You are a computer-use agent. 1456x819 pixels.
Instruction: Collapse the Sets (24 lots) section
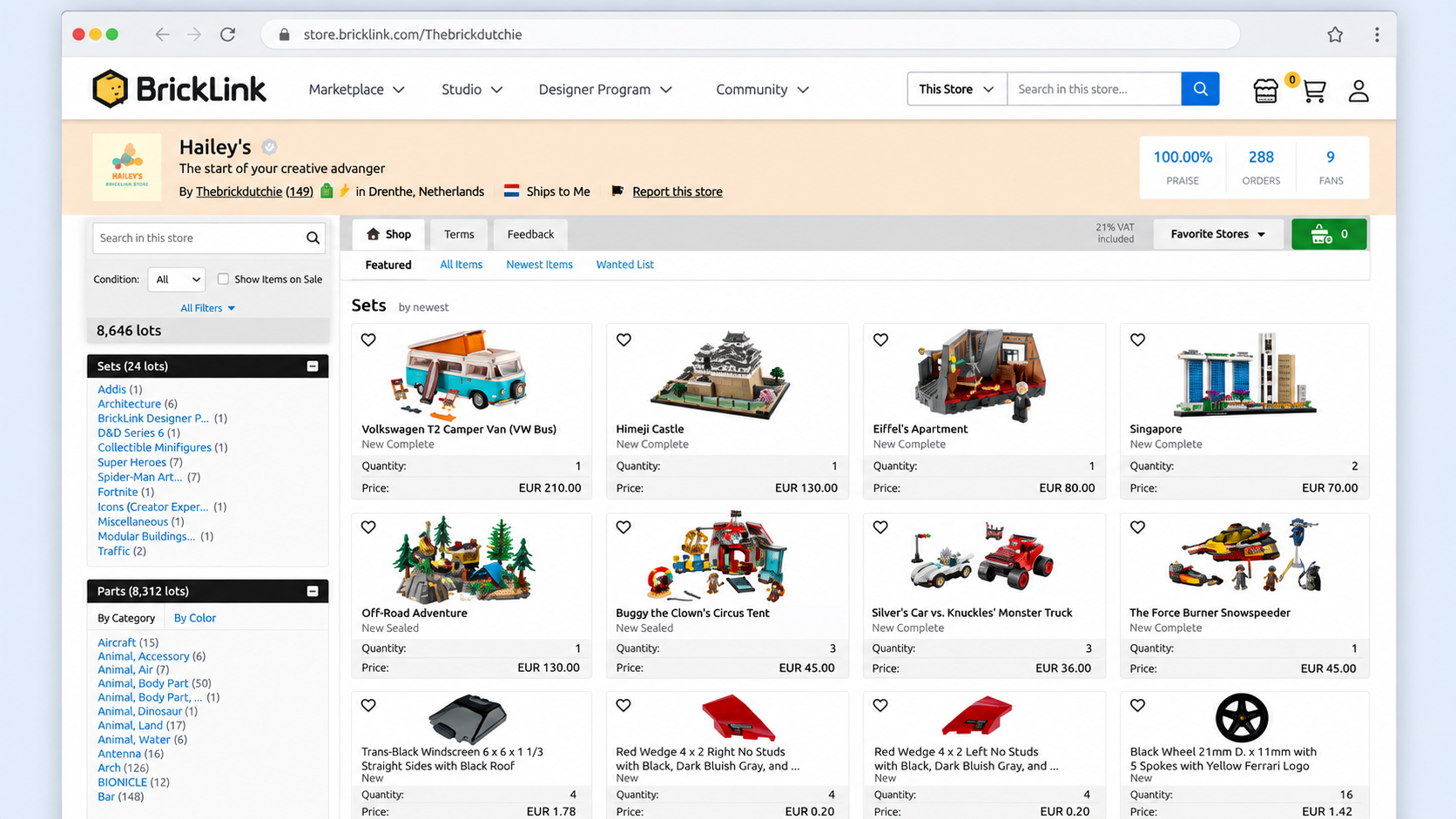pyautogui.click(x=313, y=366)
